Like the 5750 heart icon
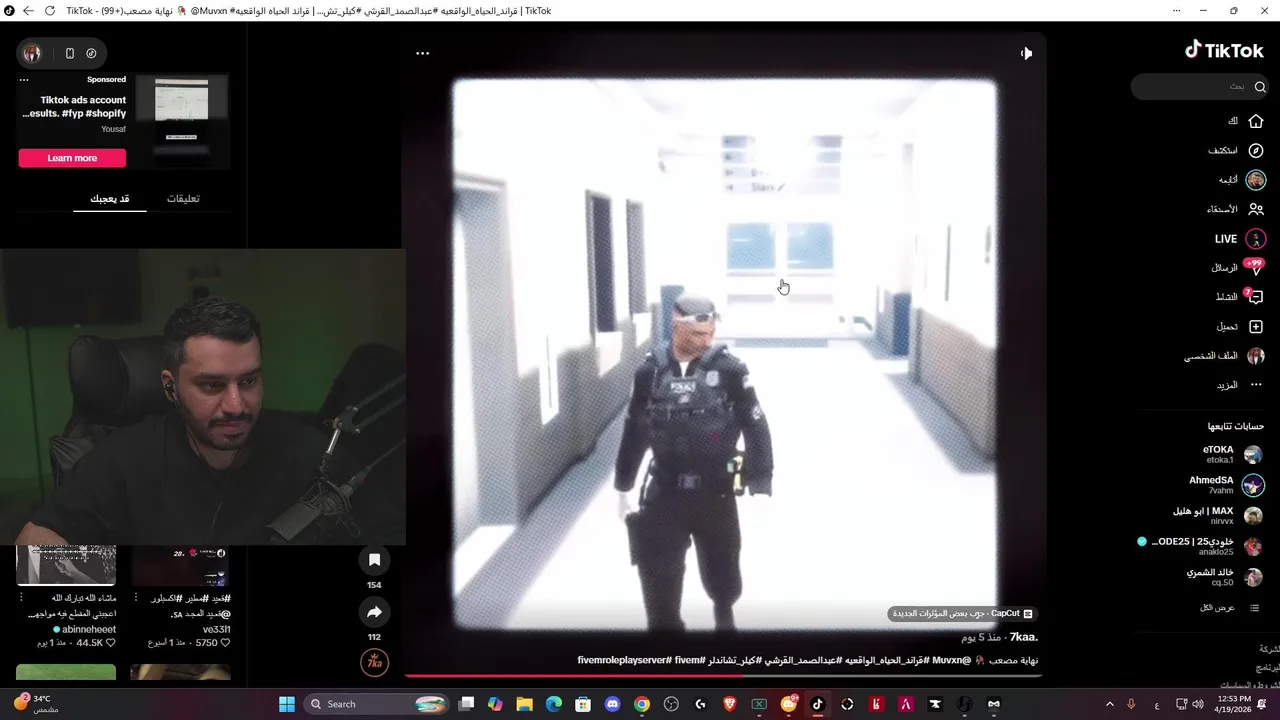 225,643
